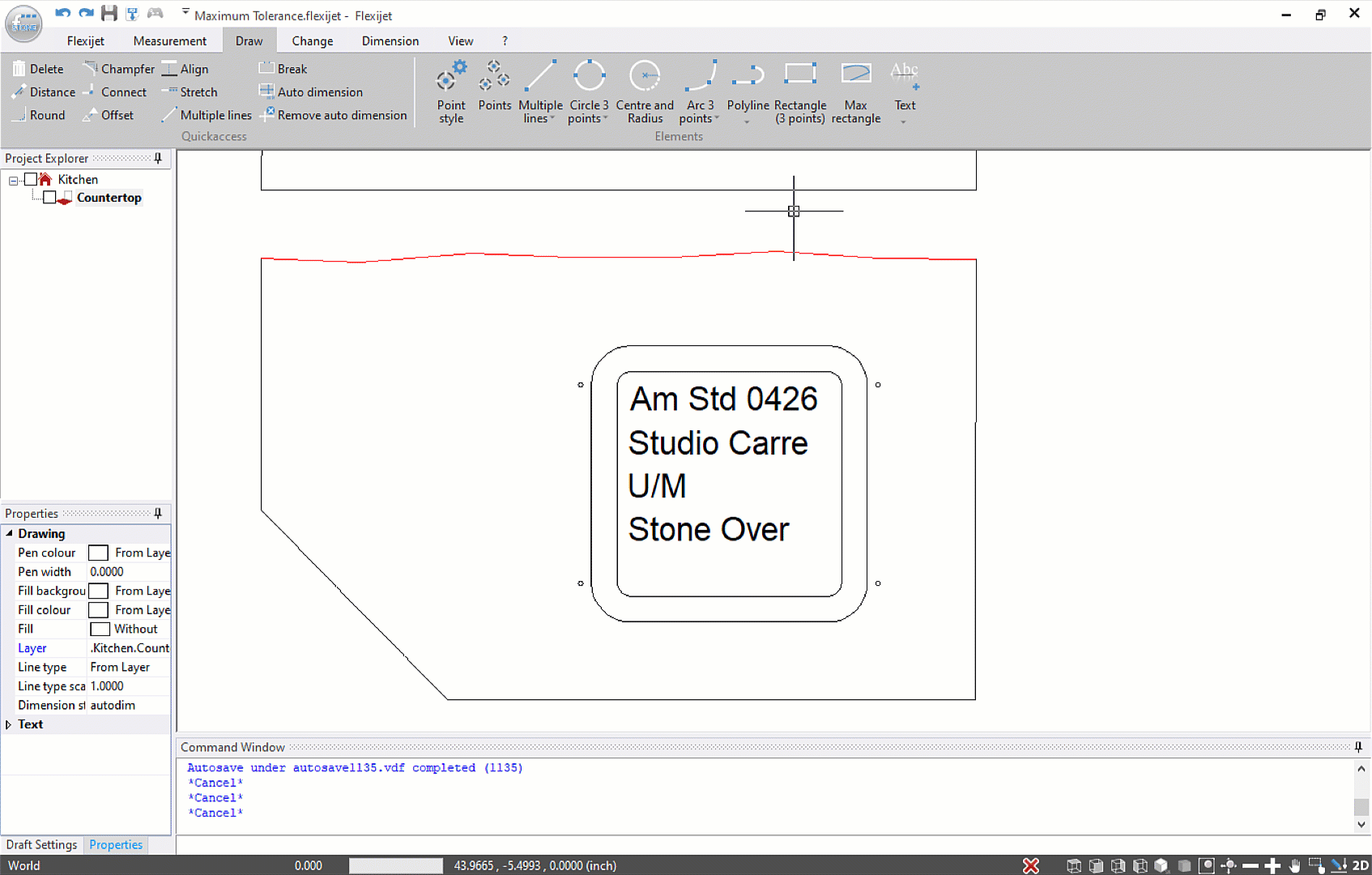The image size is (1372, 875).
Task: Switch to the Draft Settings tab
Action: click(41, 844)
